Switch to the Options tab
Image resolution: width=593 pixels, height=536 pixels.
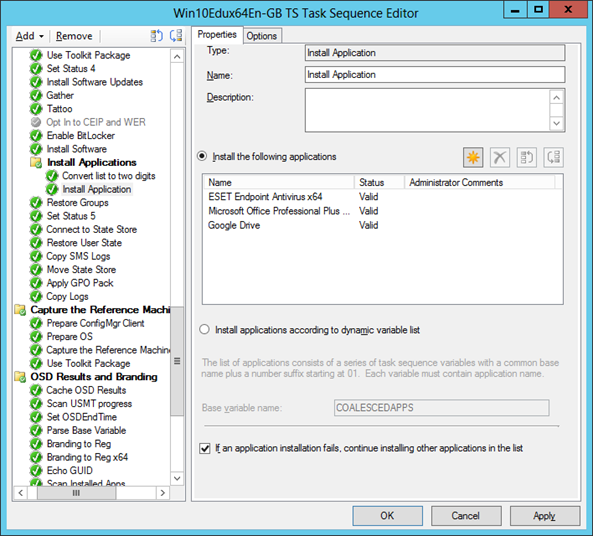click(262, 36)
